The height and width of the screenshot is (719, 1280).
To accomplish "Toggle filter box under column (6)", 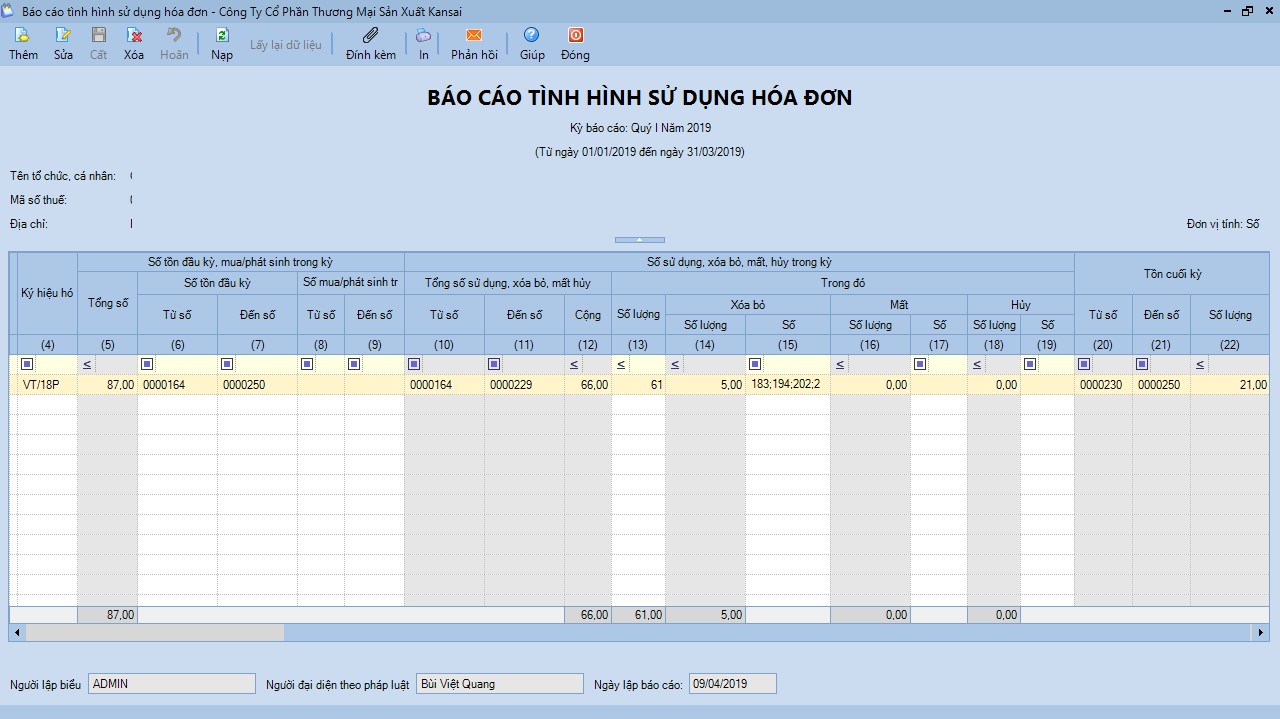I will (147, 364).
